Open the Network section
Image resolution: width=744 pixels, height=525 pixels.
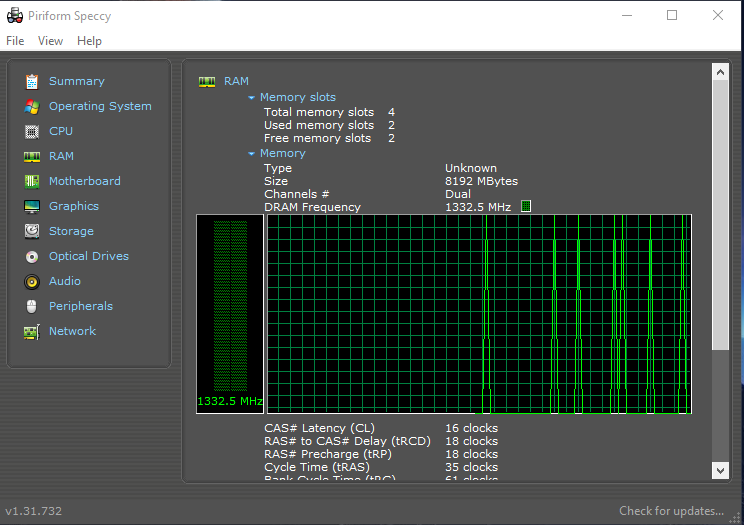[73, 331]
